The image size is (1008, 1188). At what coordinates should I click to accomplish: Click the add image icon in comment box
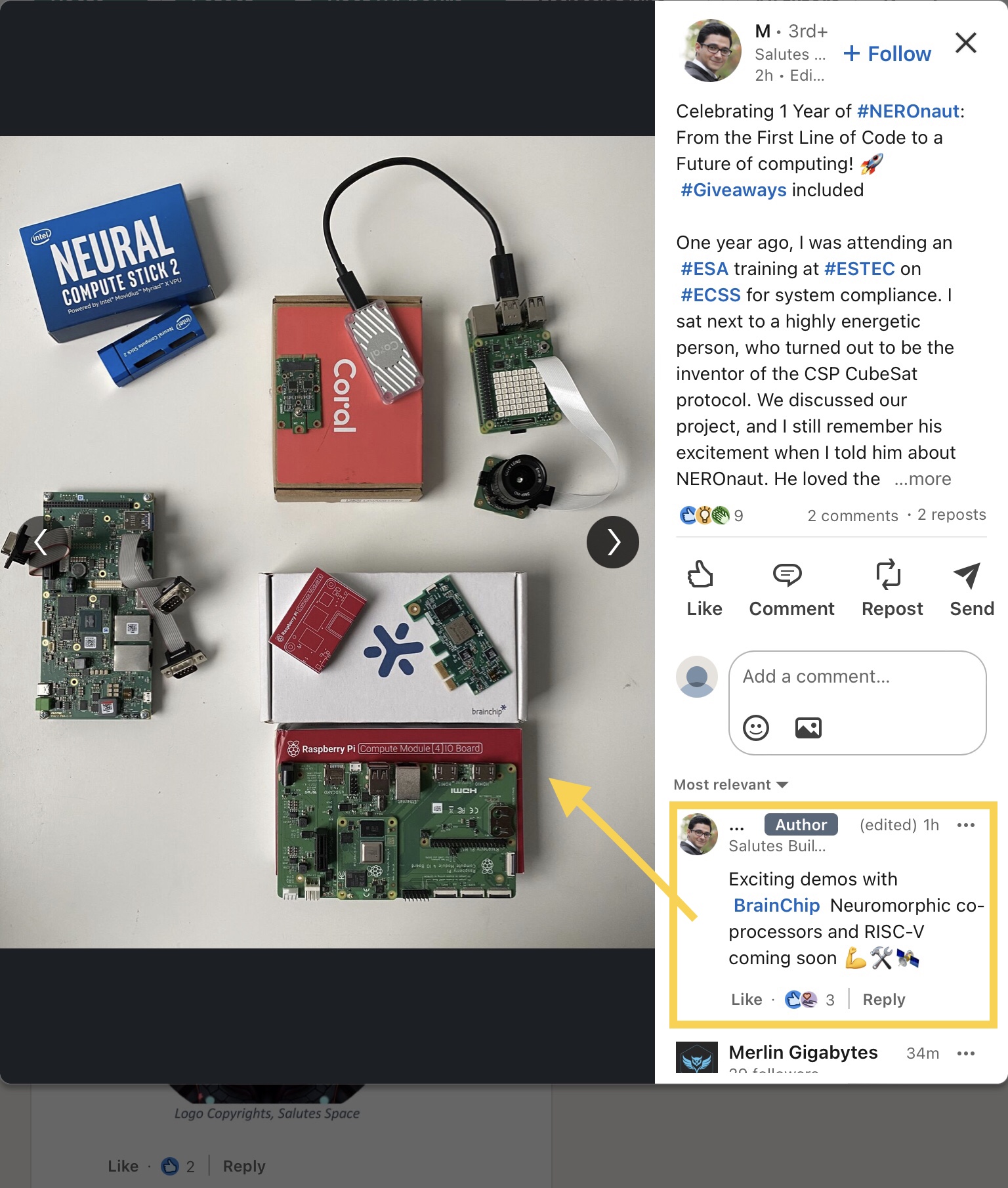click(808, 727)
